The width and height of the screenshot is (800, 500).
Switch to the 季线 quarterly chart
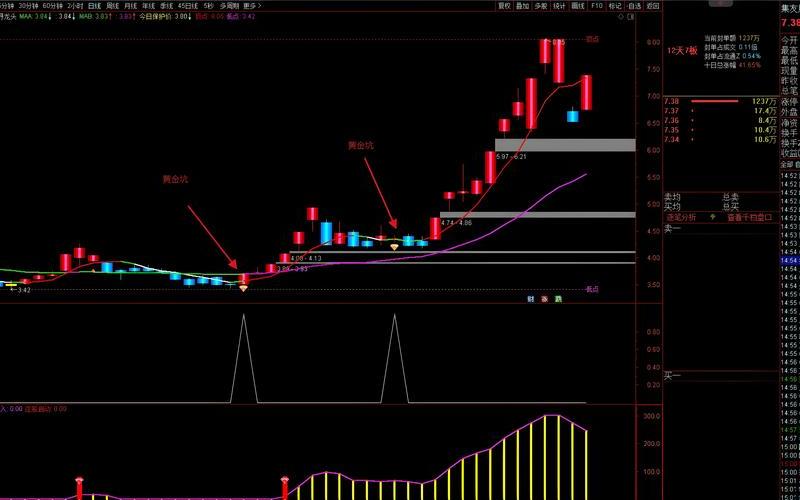tap(166, 6)
